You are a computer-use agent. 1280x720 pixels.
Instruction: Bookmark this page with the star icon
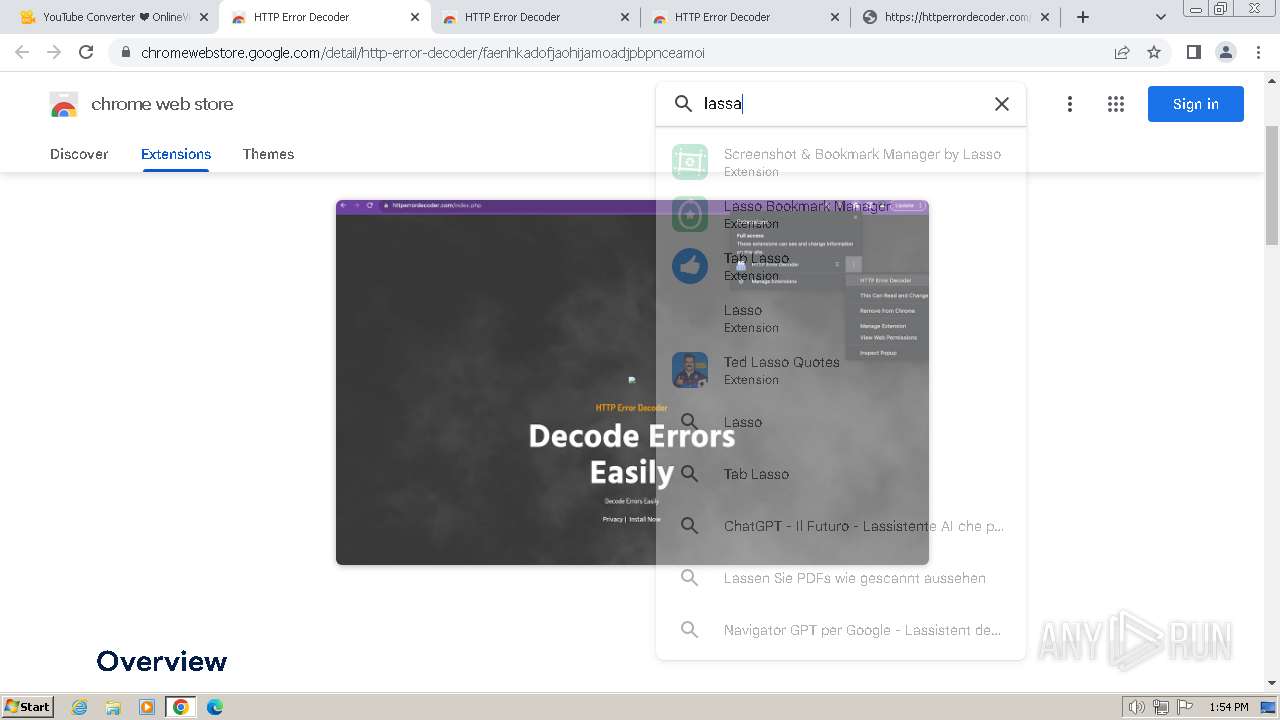1154,52
